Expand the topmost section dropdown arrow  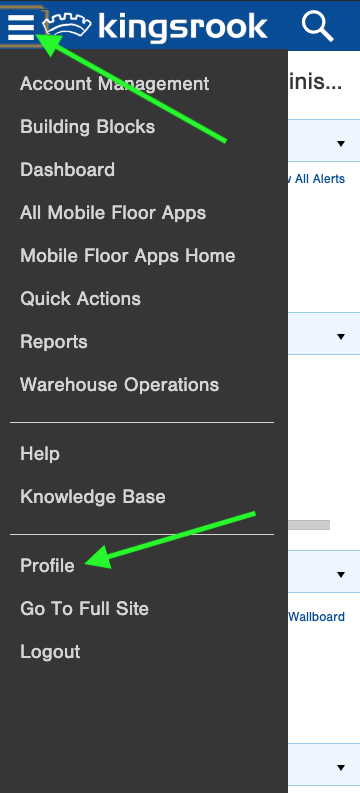pos(341,144)
